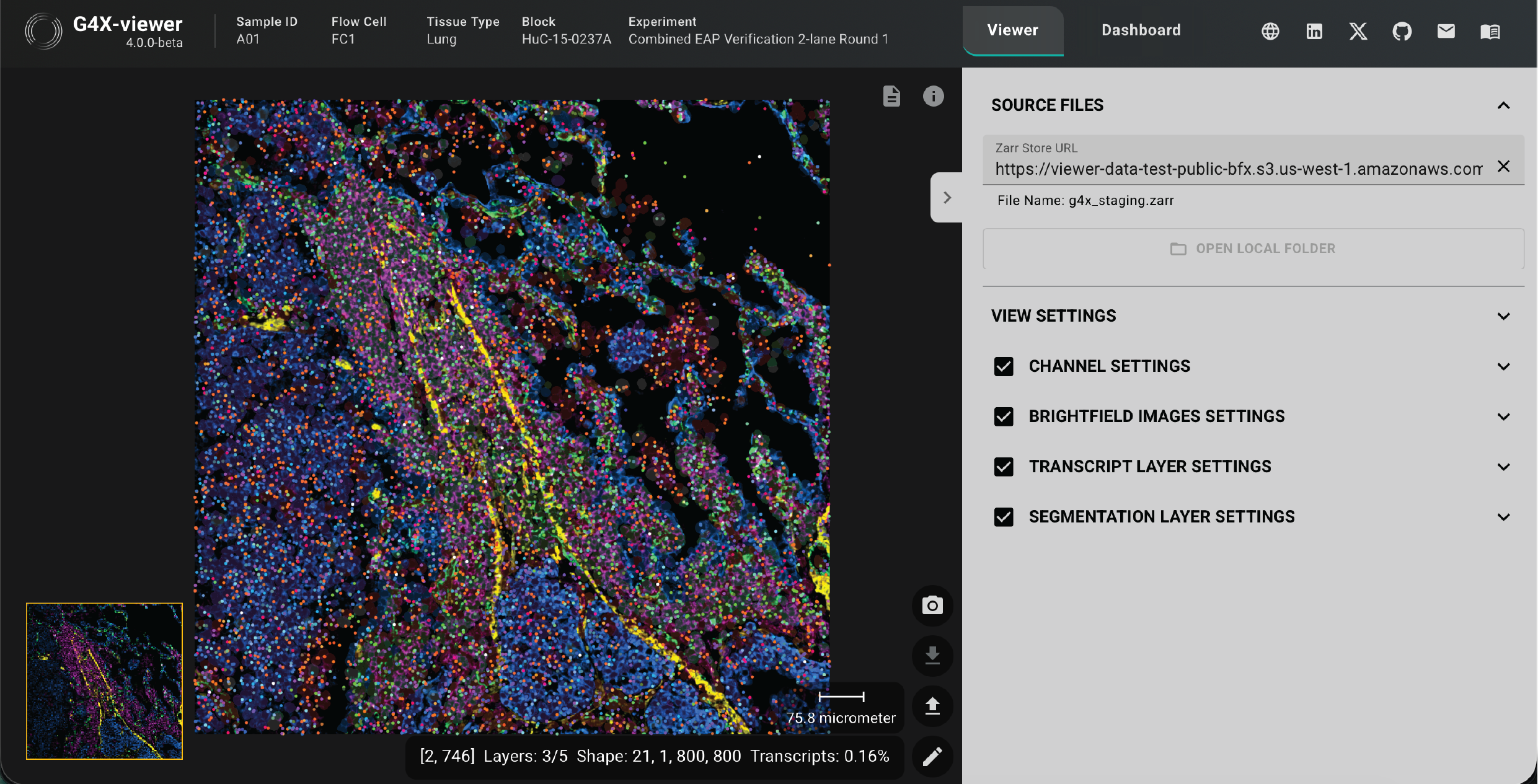Click the Sample ID value 'A01'
This screenshot has height=784, width=1538.
pos(248,39)
